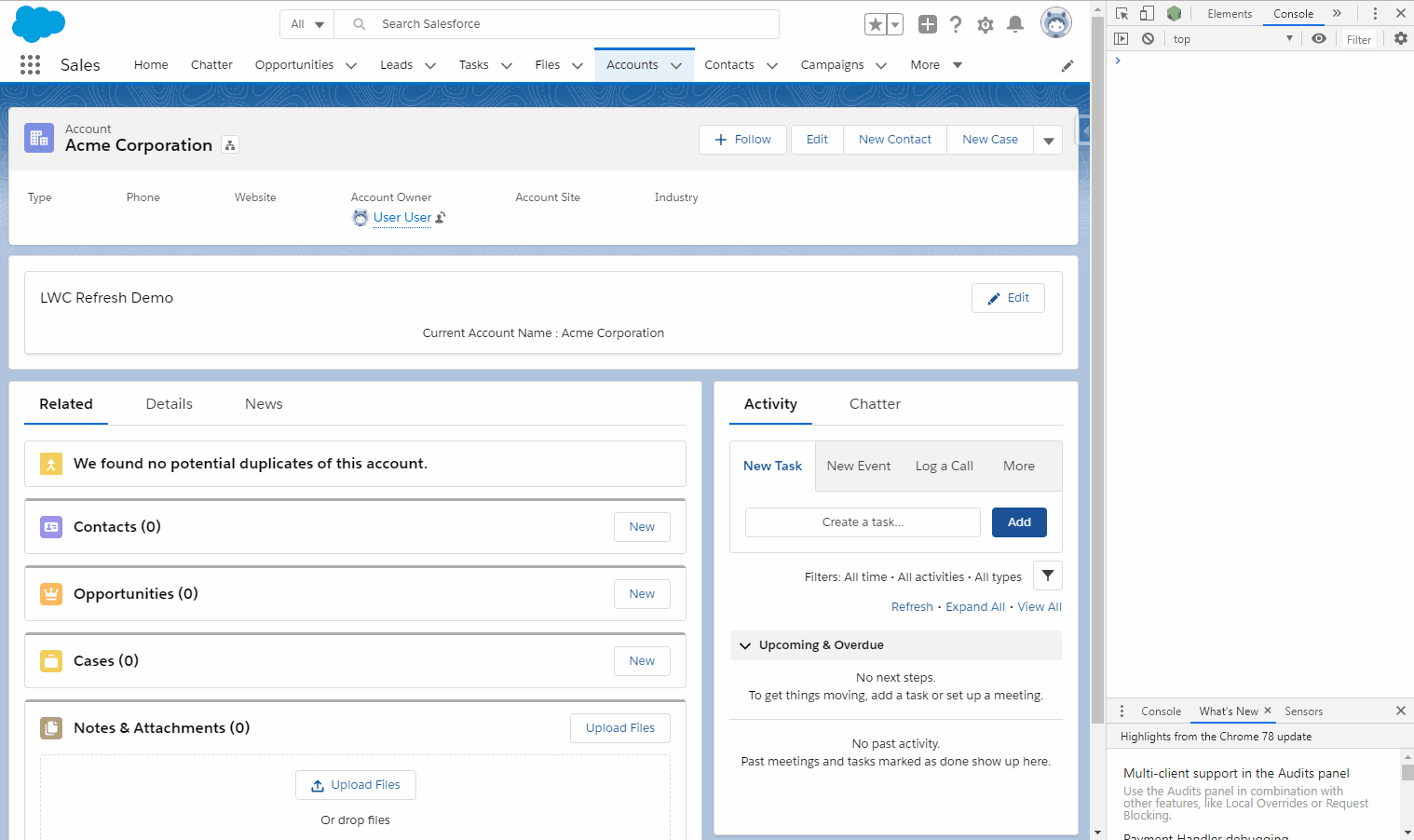Expand the Campaigns nav dropdown chevron
This screenshot has height=840, width=1414.
pyautogui.click(x=881, y=65)
